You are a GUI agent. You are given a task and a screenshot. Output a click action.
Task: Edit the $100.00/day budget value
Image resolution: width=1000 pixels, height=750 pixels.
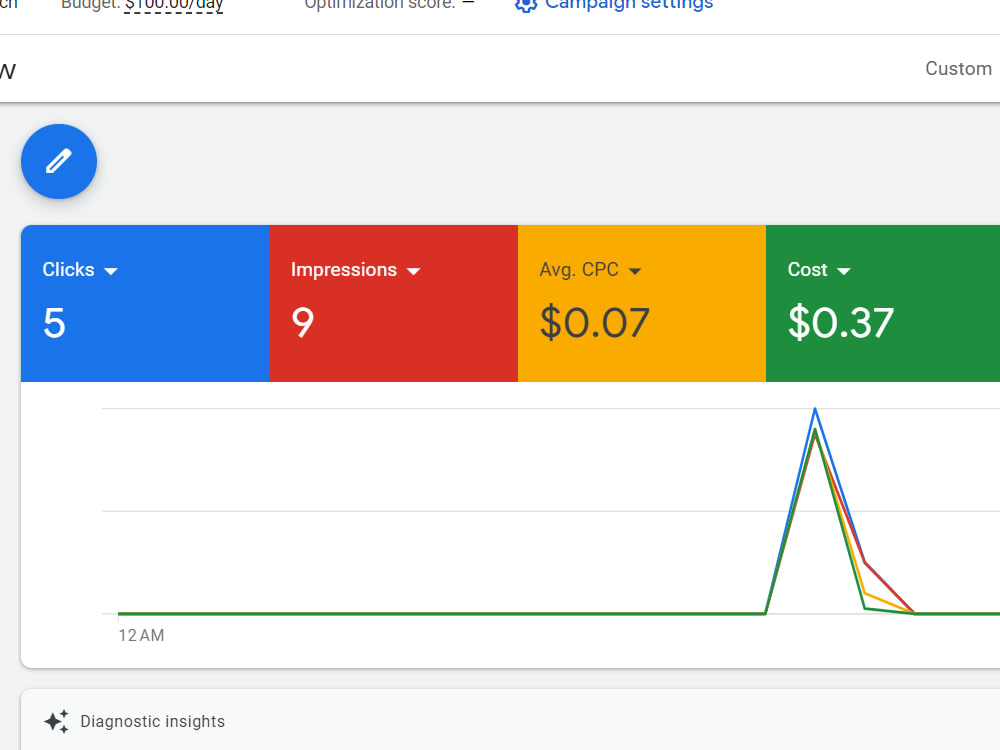[173, 5]
